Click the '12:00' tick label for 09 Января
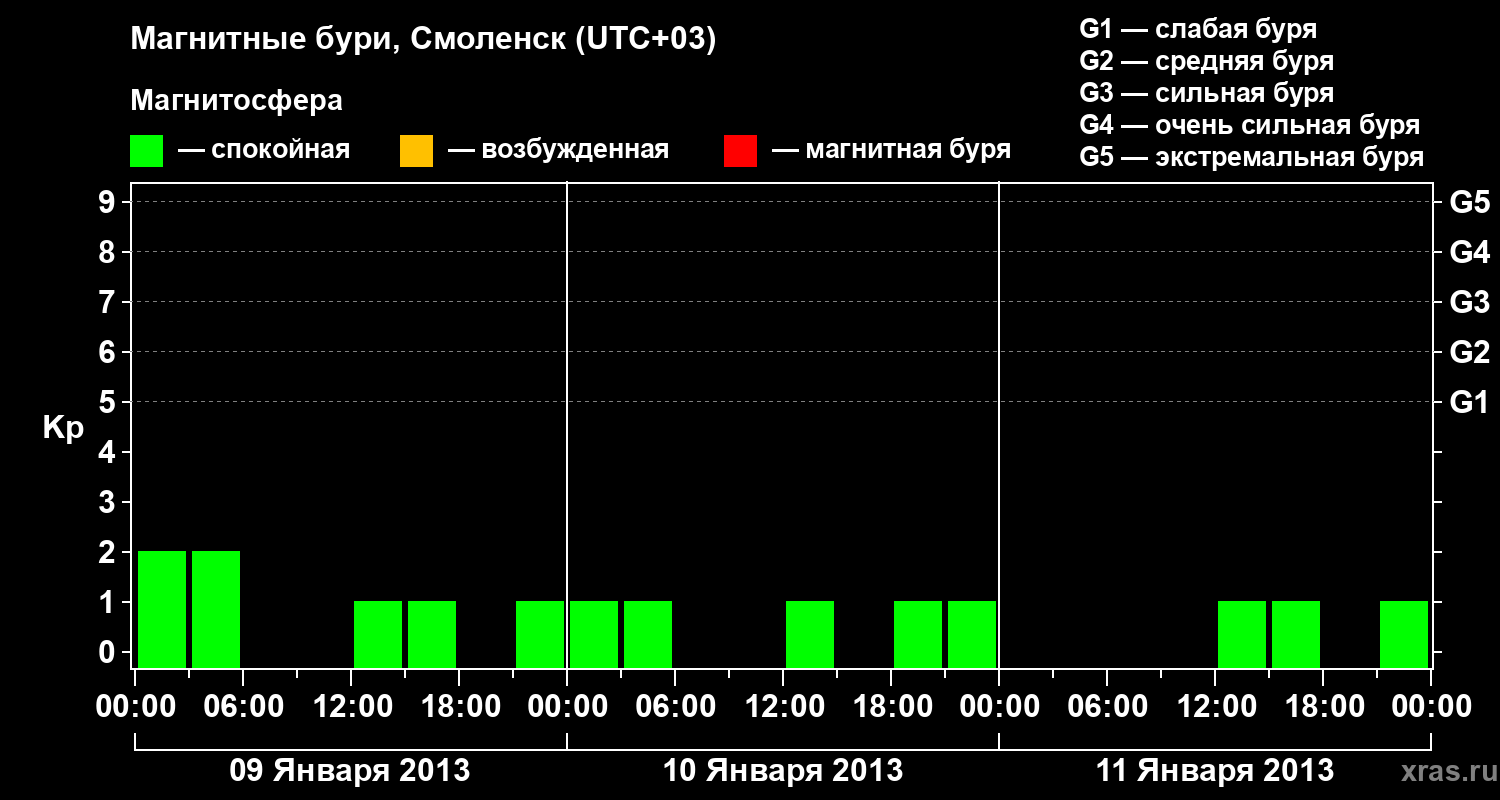This screenshot has height=800, width=1500. coord(351,707)
